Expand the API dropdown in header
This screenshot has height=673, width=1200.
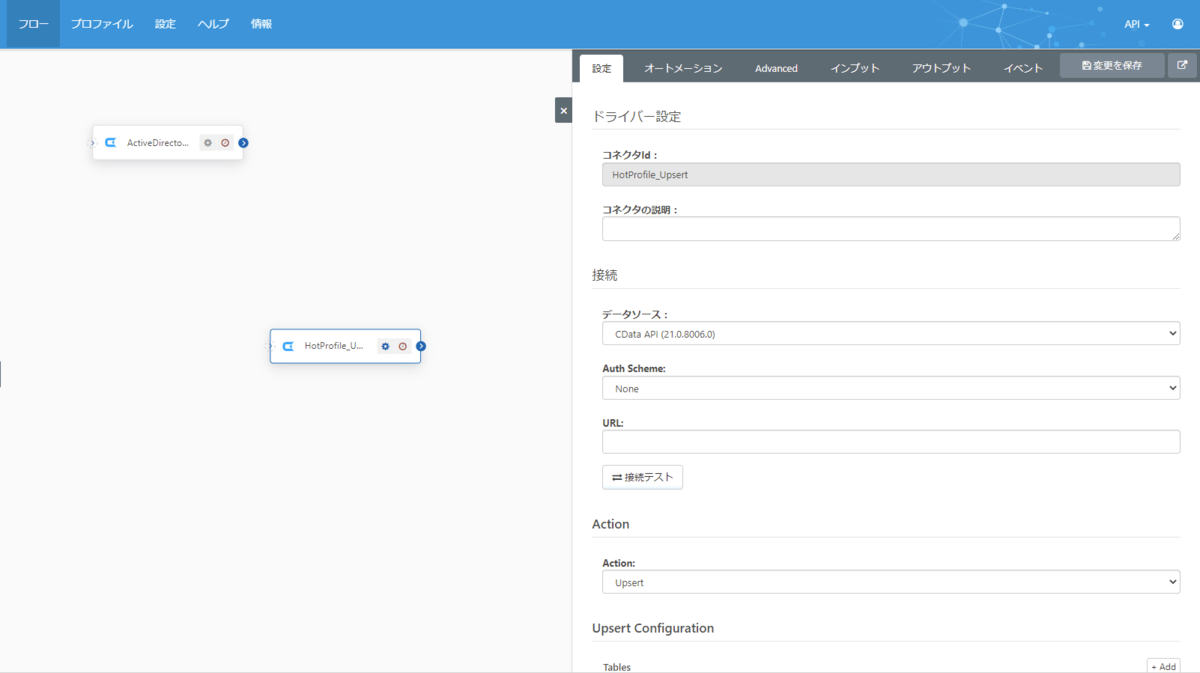pos(1137,24)
